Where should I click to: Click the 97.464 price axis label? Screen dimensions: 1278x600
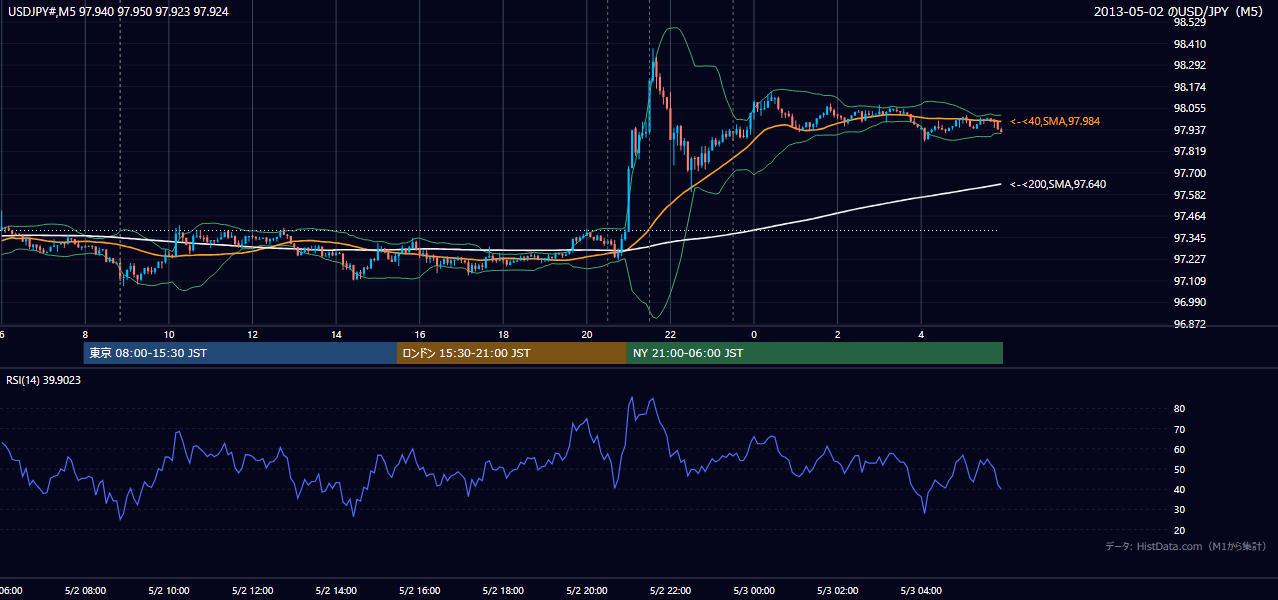(1190, 216)
